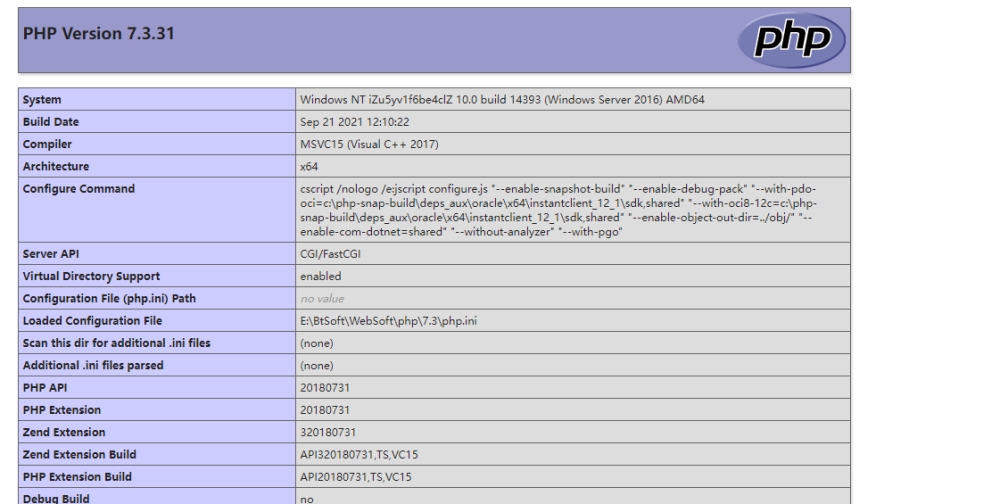Select the '320180731' value
This screenshot has width=1000, height=504.
tap(328, 433)
